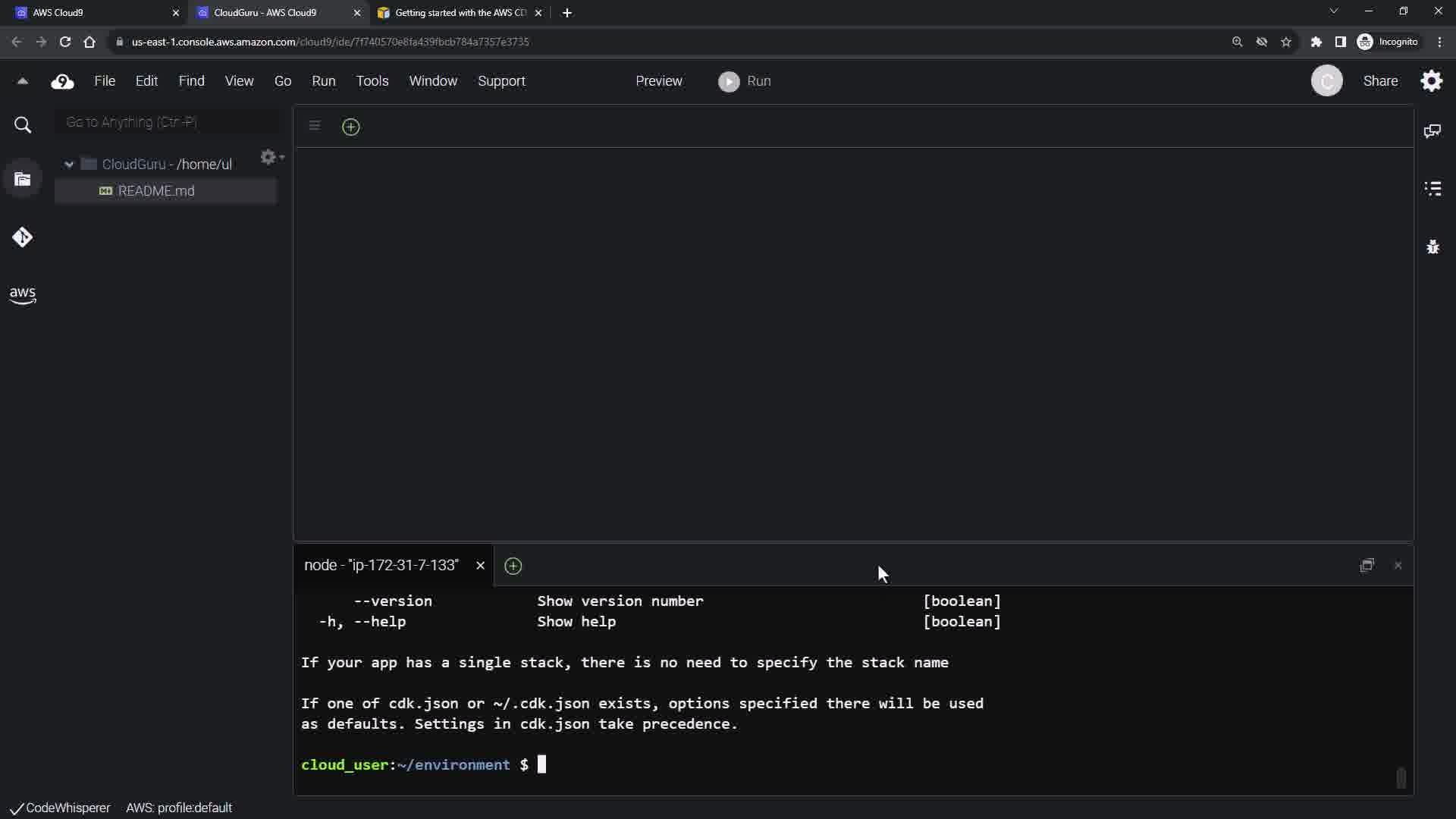
Task: Click the Cloud9 cloud logo icon
Action: tap(62, 81)
